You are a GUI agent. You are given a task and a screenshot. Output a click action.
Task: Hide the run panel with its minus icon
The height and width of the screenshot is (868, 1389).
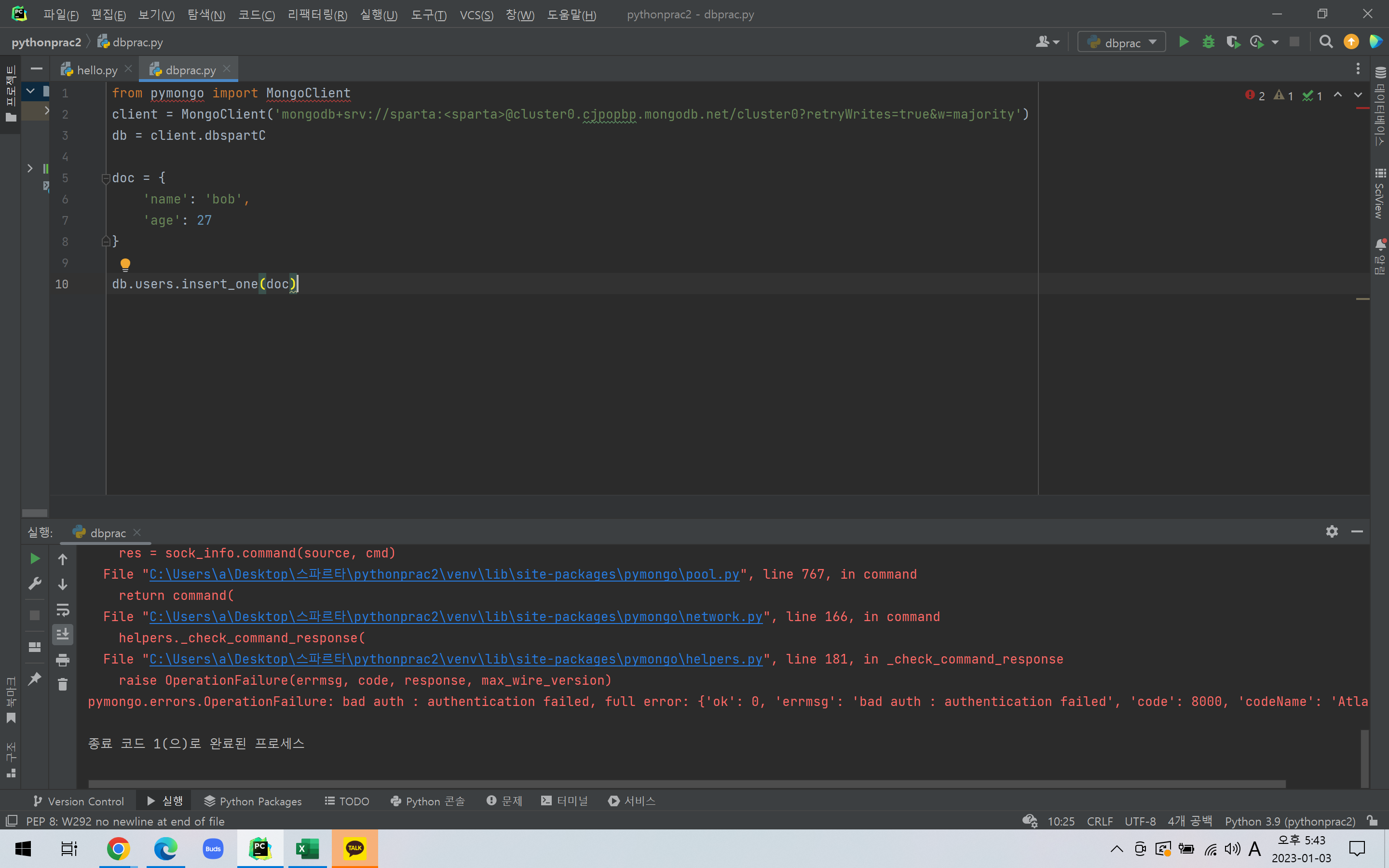1357,531
